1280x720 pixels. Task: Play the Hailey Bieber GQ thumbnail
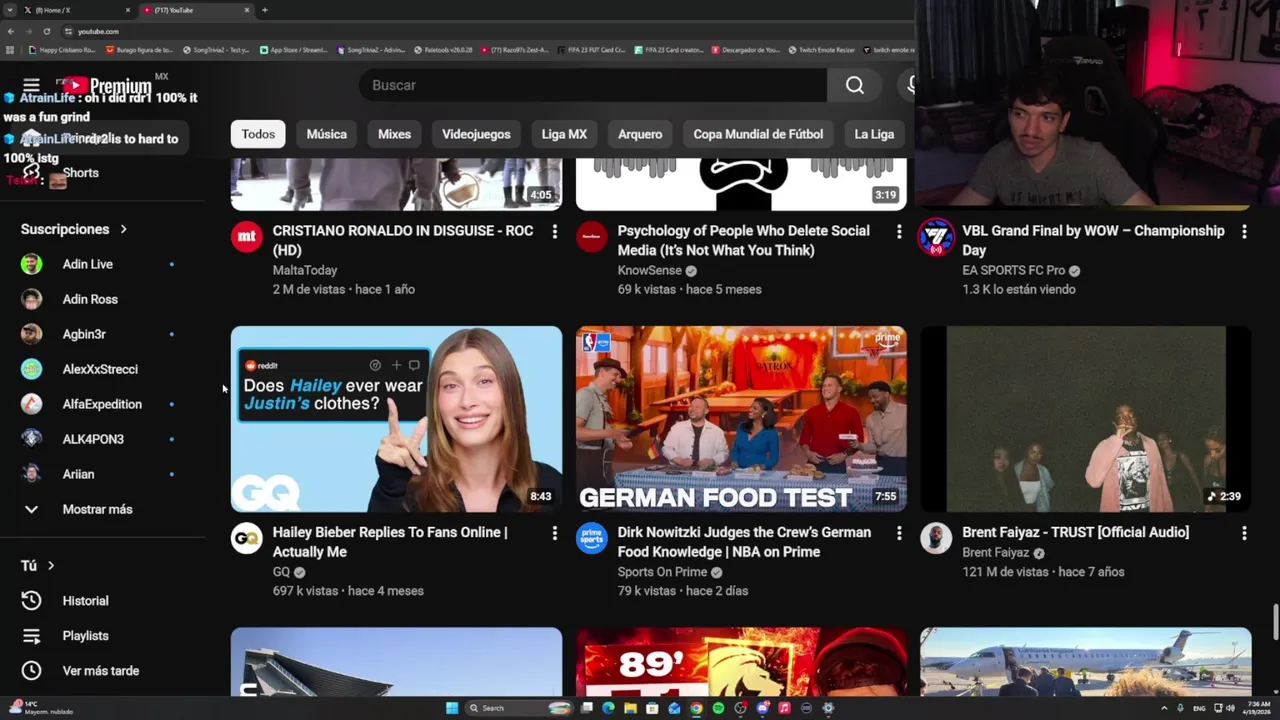click(x=396, y=419)
